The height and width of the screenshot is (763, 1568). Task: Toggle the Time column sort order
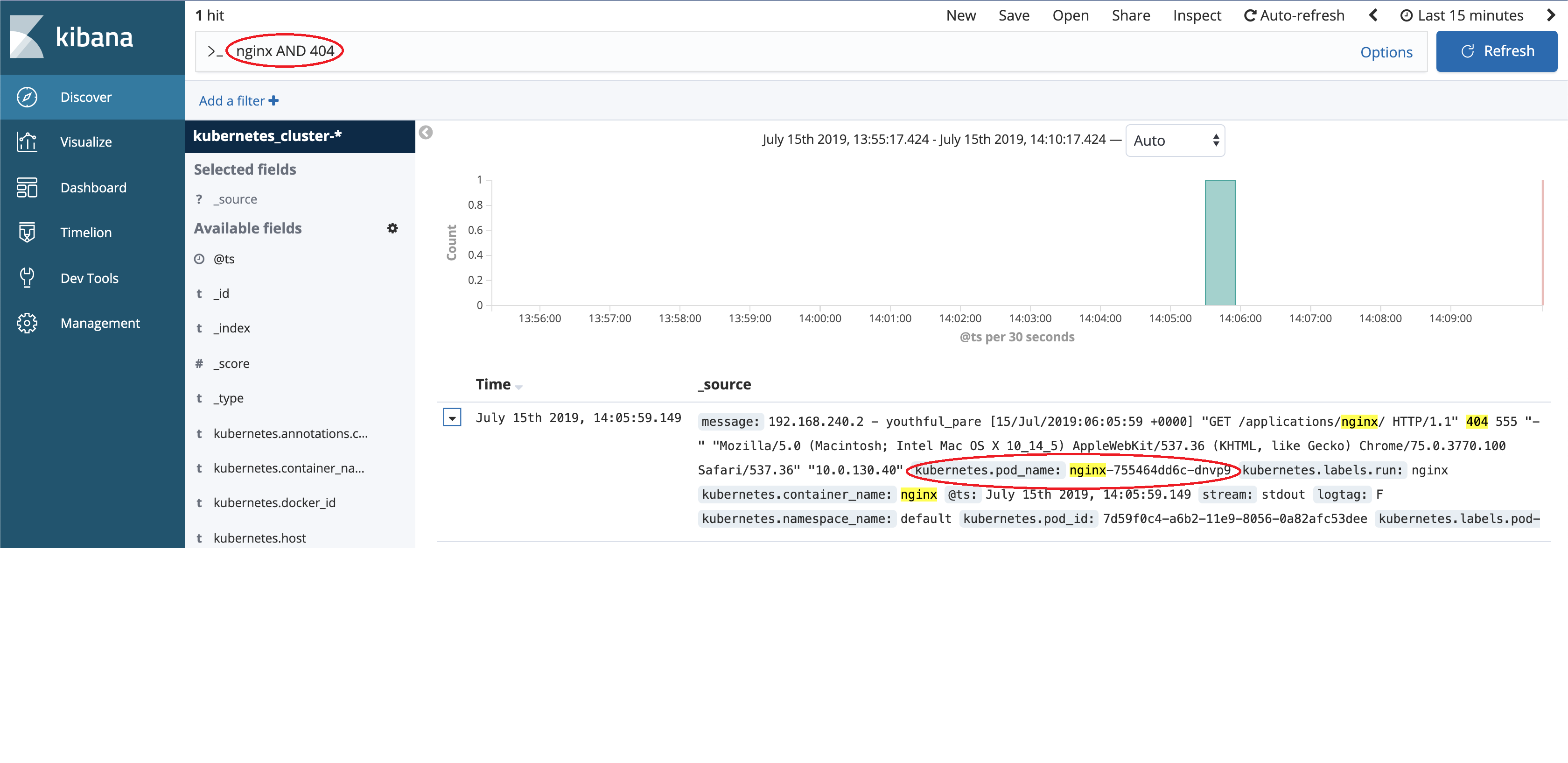(518, 386)
